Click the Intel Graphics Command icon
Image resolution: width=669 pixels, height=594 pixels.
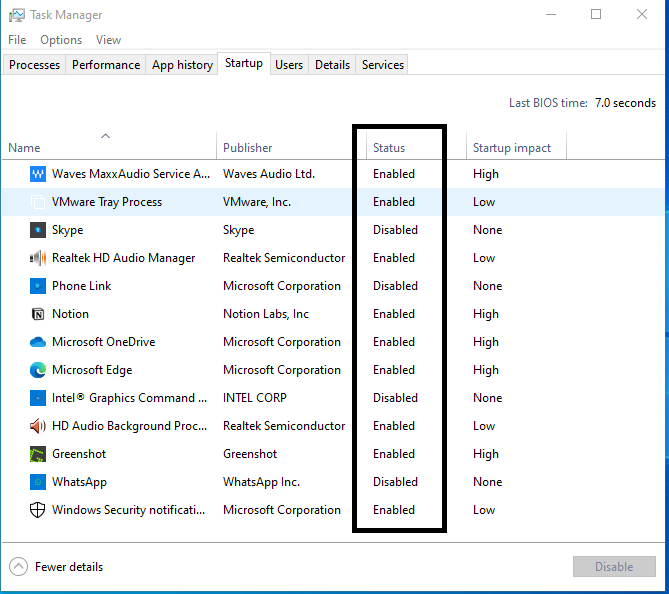coord(38,398)
